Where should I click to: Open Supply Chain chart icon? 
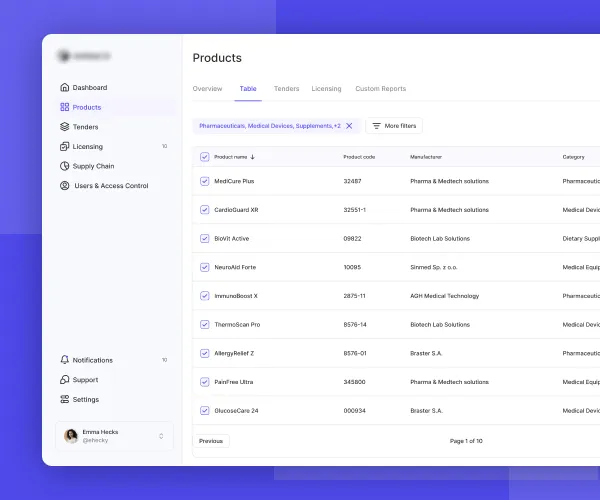[65, 166]
